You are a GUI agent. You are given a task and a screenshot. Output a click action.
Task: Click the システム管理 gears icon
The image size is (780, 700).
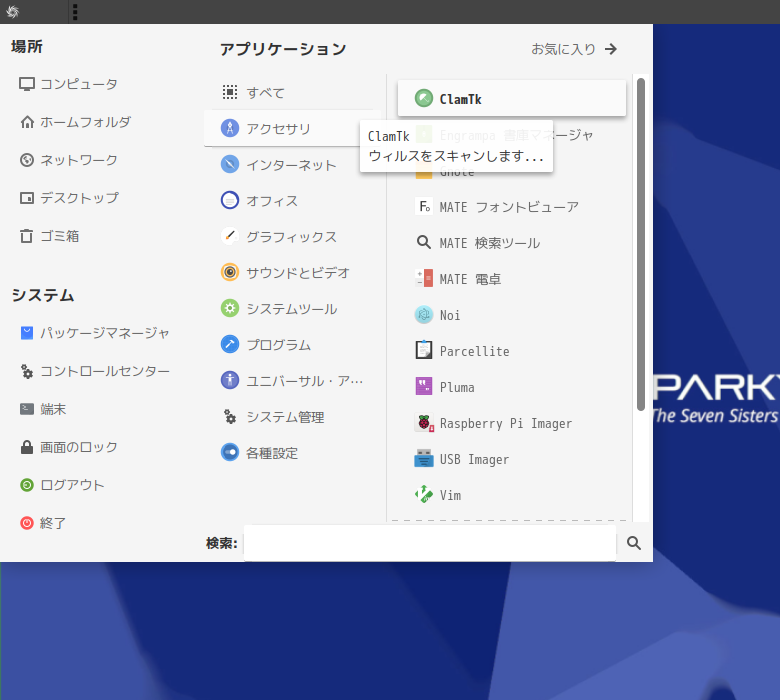[x=230, y=416]
